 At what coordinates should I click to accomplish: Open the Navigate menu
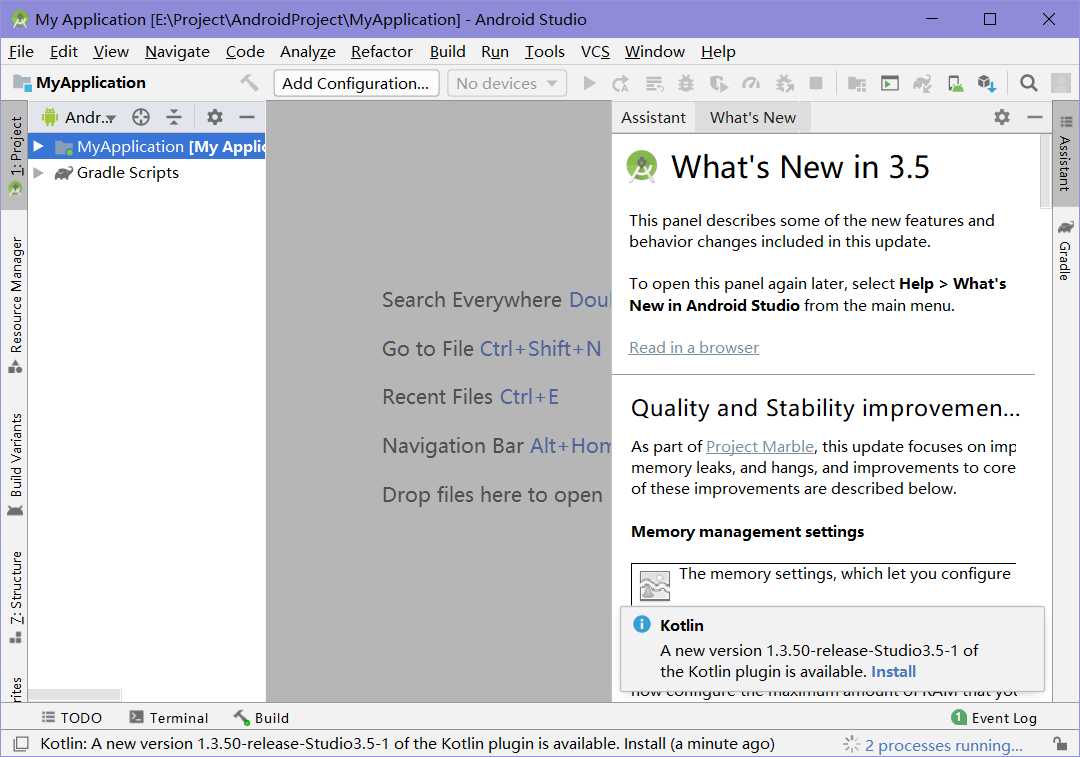point(177,52)
